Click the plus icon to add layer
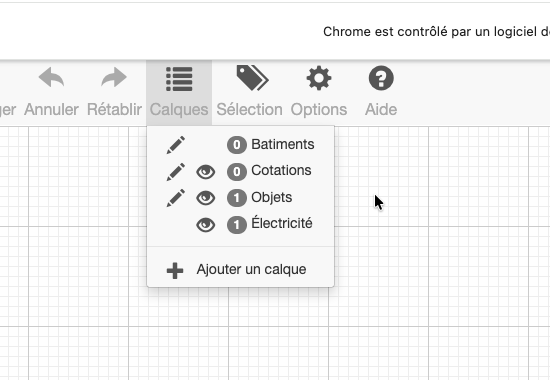Image resolution: width=550 pixels, height=380 pixels. (x=175, y=271)
